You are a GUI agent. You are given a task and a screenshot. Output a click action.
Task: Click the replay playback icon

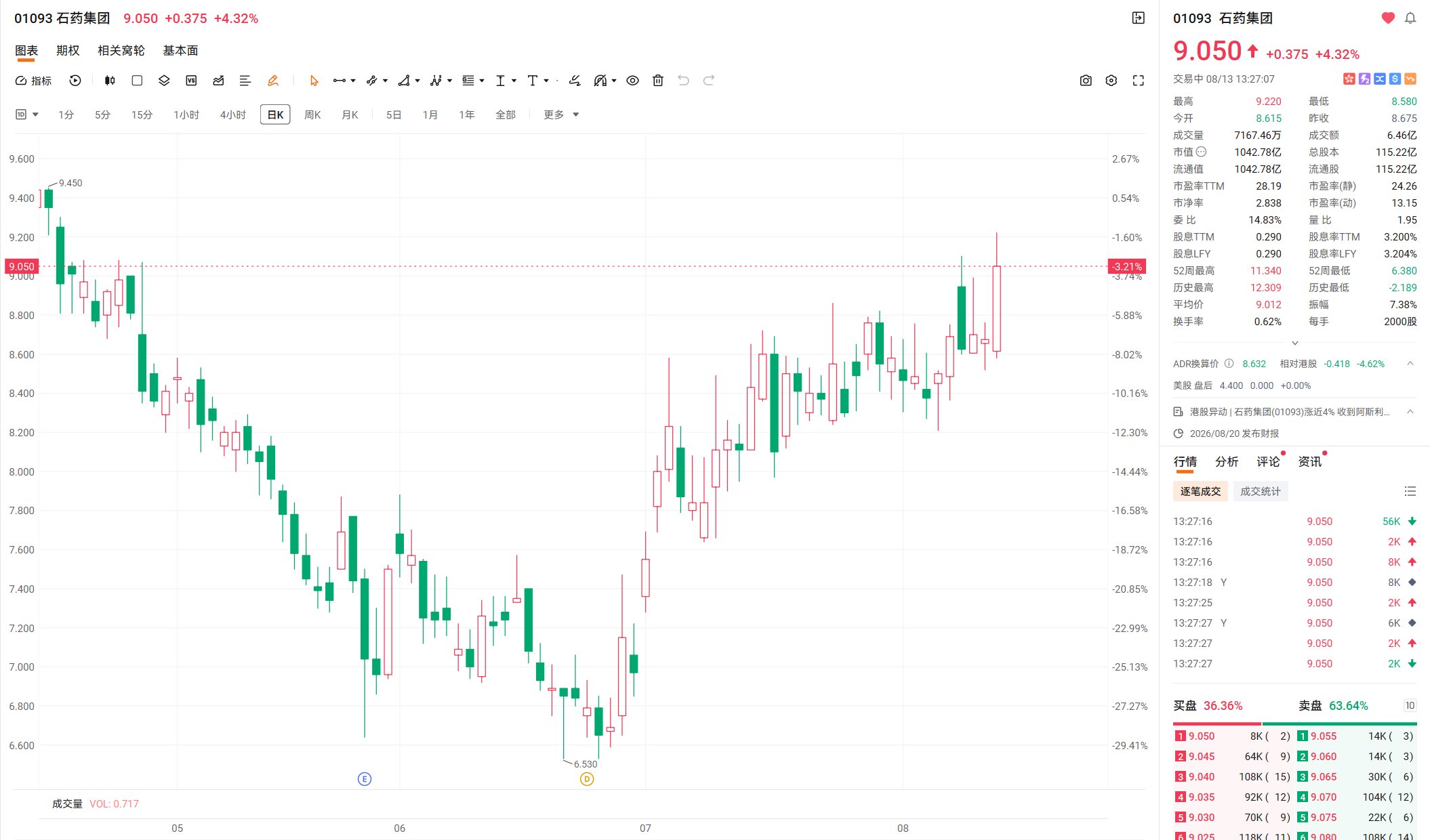pos(75,81)
